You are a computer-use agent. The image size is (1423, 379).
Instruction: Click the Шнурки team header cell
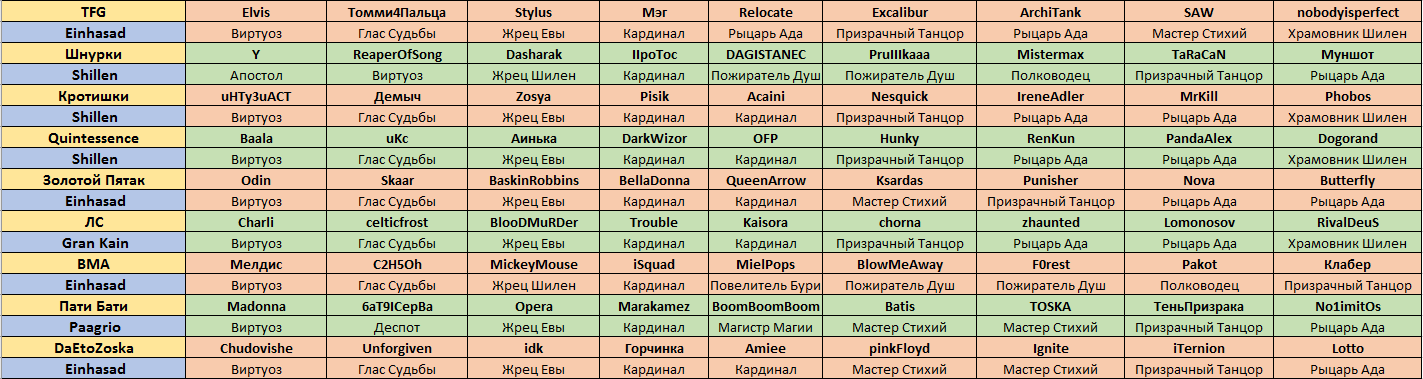click(93, 54)
